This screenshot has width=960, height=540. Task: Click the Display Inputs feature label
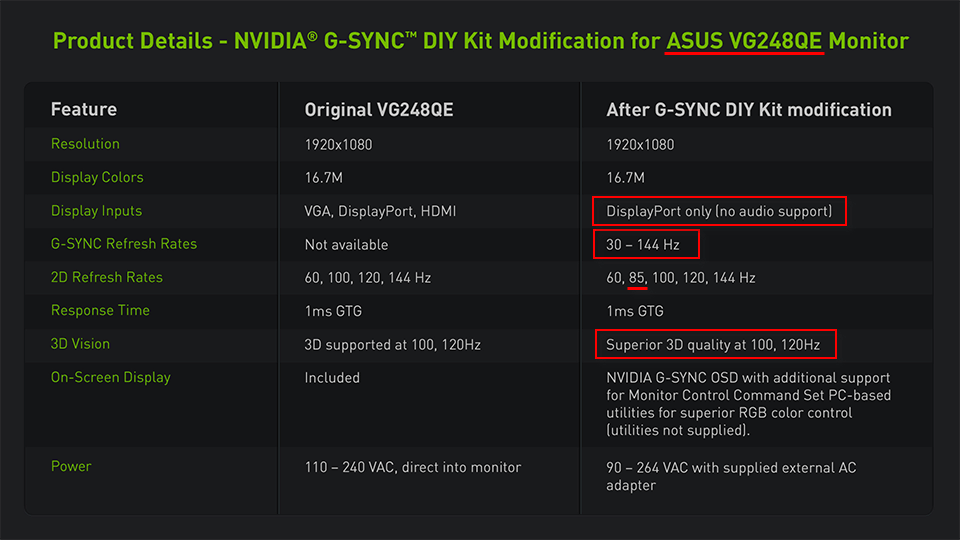96,211
